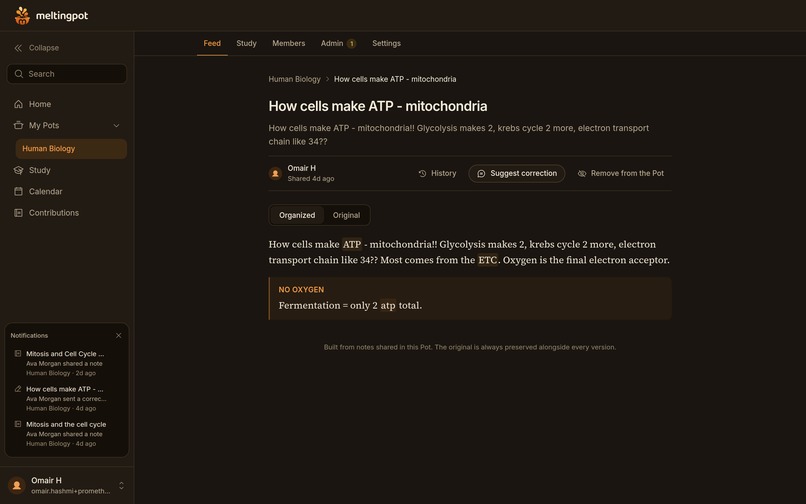Click the Suggest correction button
This screenshot has height=504, width=806.
point(517,173)
